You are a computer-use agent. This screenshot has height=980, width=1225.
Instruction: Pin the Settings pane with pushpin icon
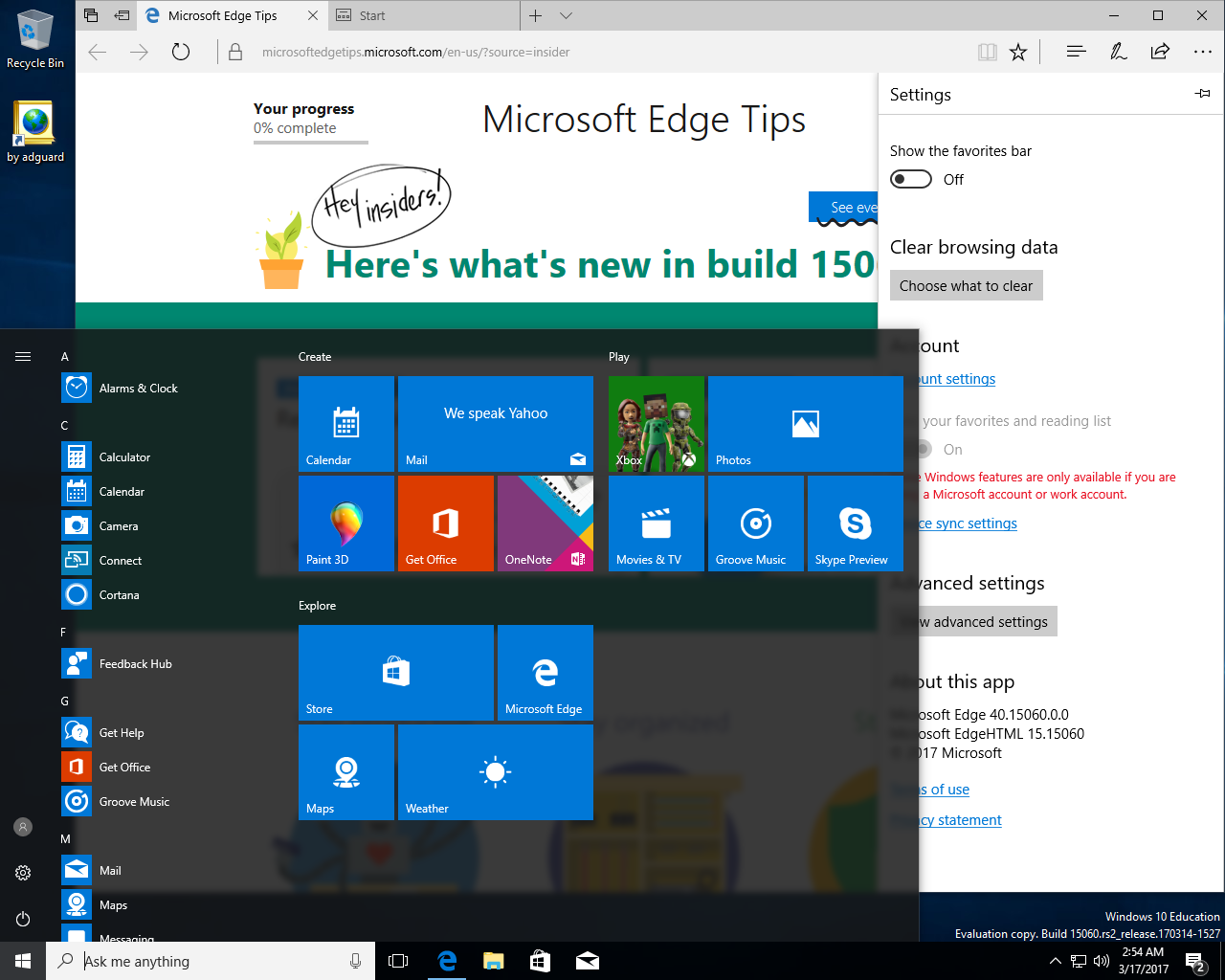pos(1203,94)
